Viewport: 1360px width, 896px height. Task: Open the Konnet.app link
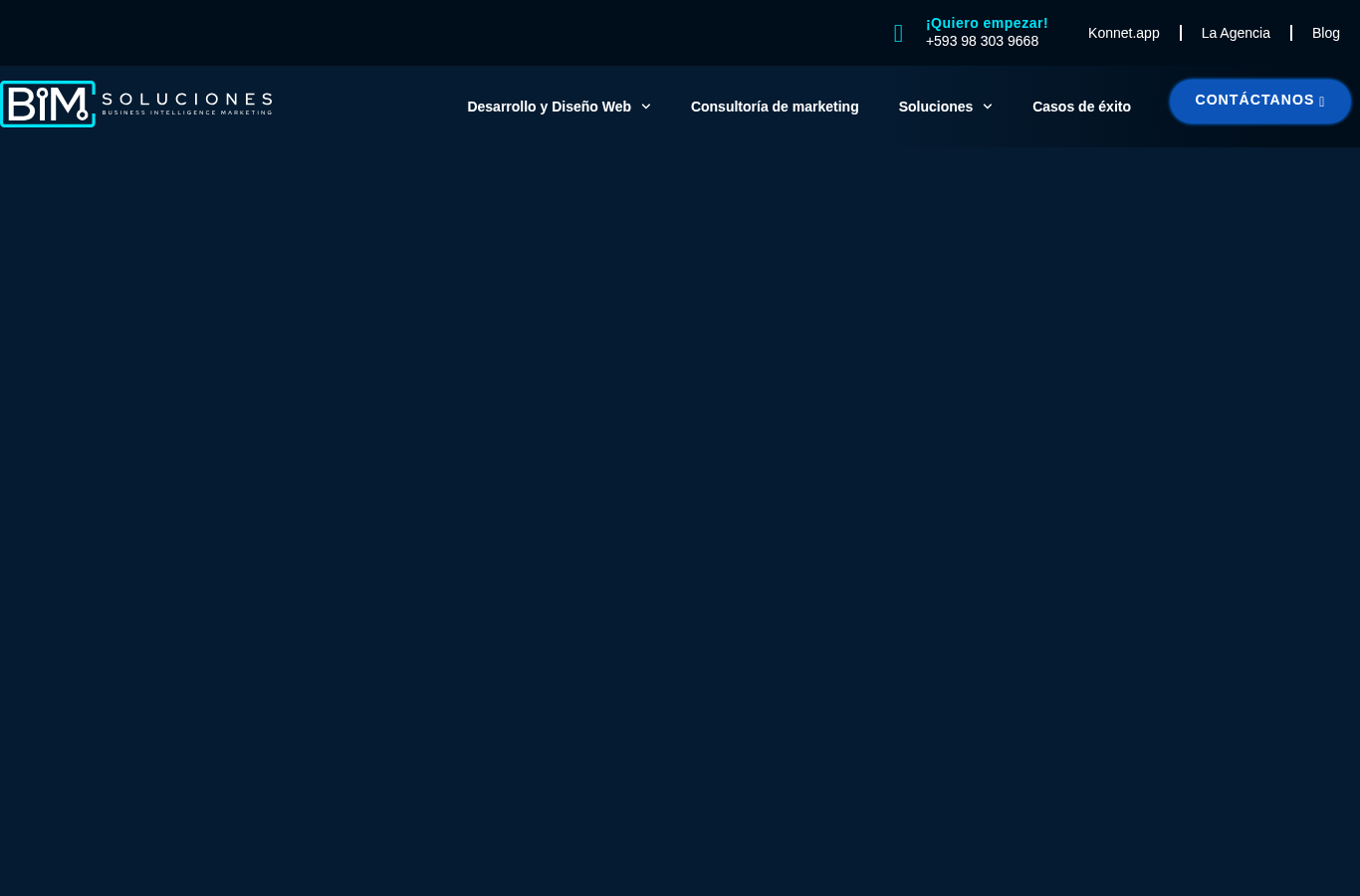pos(1123,33)
